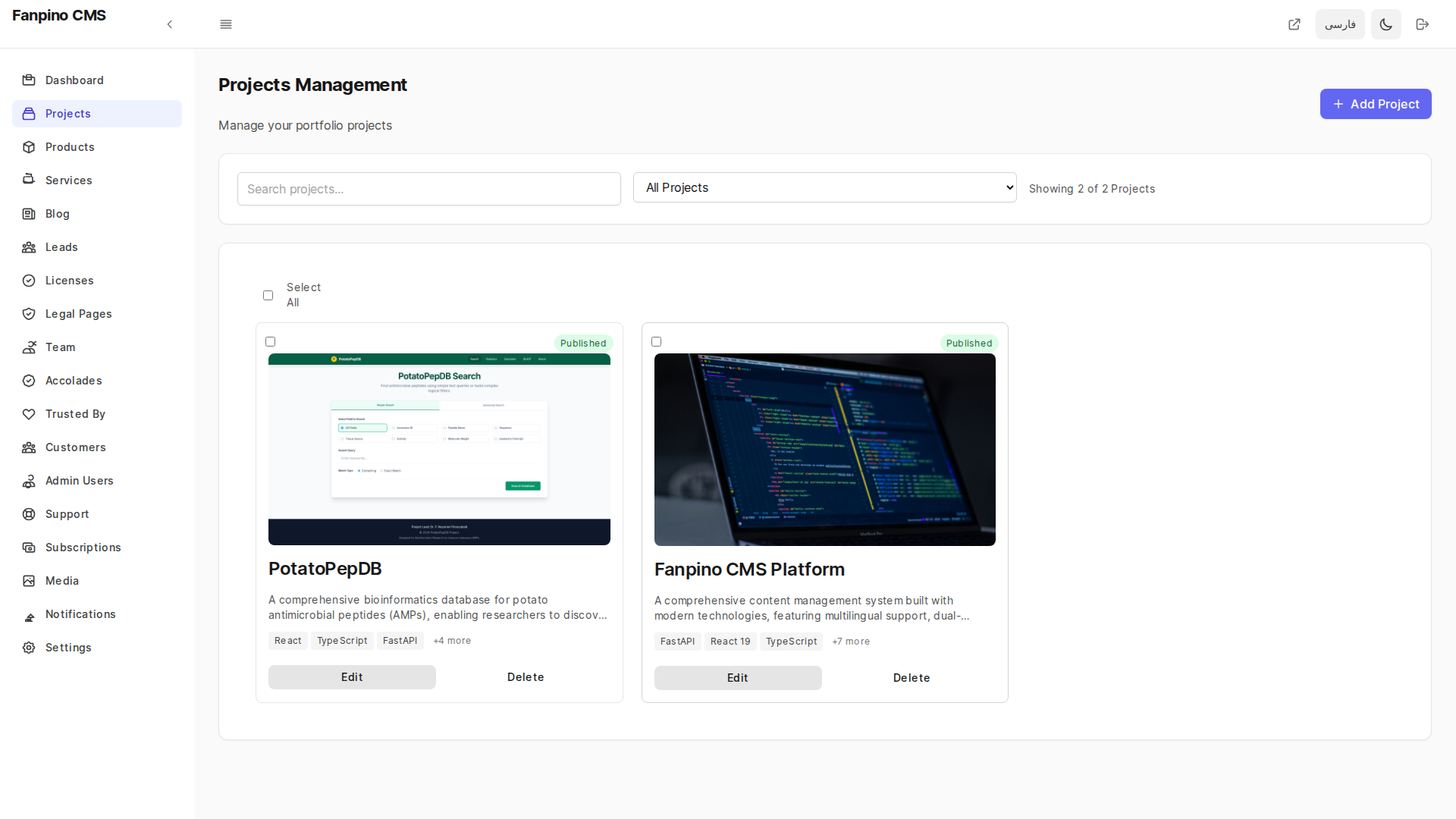Image resolution: width=1456 pixels, height=819 pixels.
Task: Click the Fanpino CMS logo title
Action: [59, 15]
